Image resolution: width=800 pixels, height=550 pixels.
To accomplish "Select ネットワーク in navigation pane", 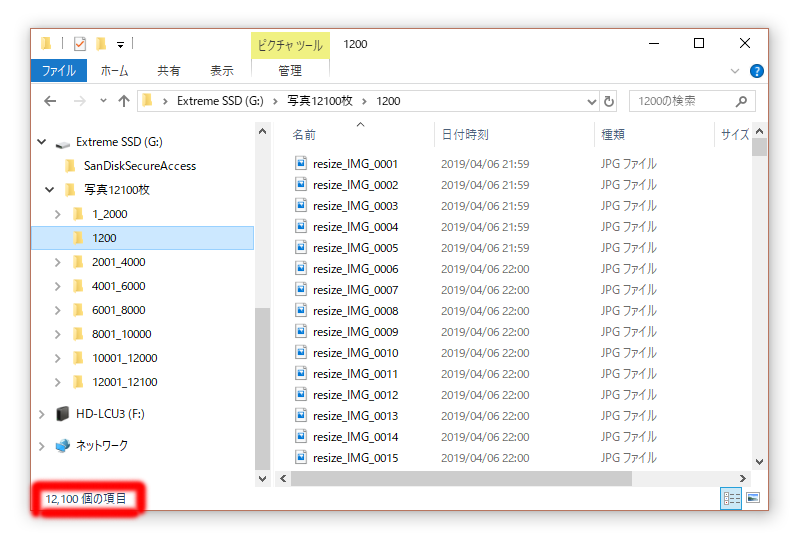I will click(102, 445).
